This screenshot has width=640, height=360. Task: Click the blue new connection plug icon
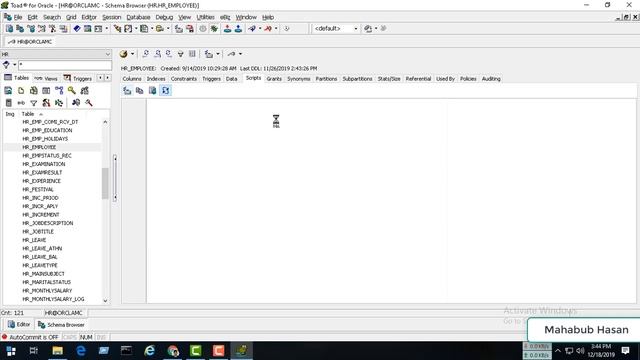point(252,29)
